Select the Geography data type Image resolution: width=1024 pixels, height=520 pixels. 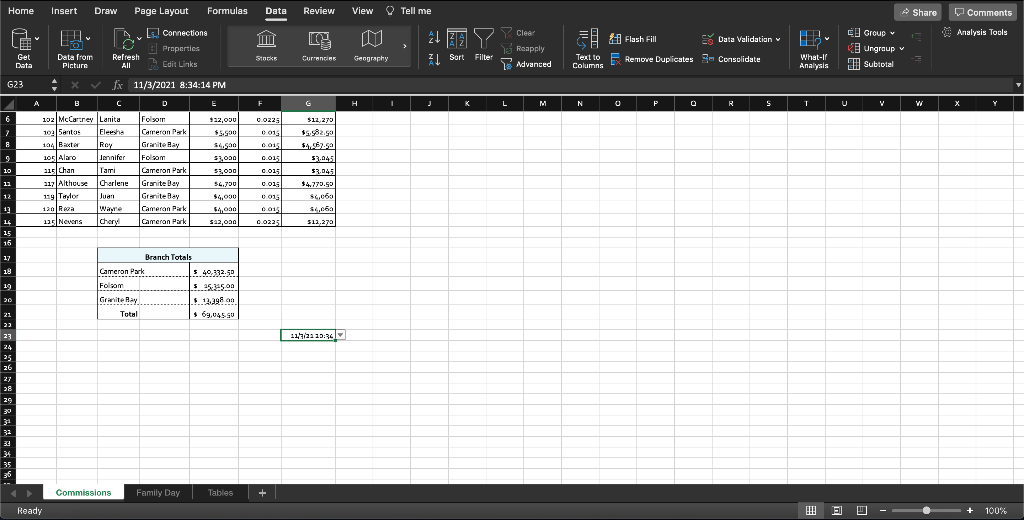(x=371, y=46)
